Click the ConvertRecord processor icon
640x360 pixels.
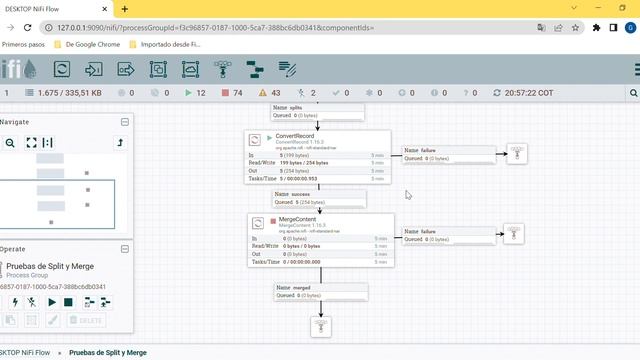point(255,140)
